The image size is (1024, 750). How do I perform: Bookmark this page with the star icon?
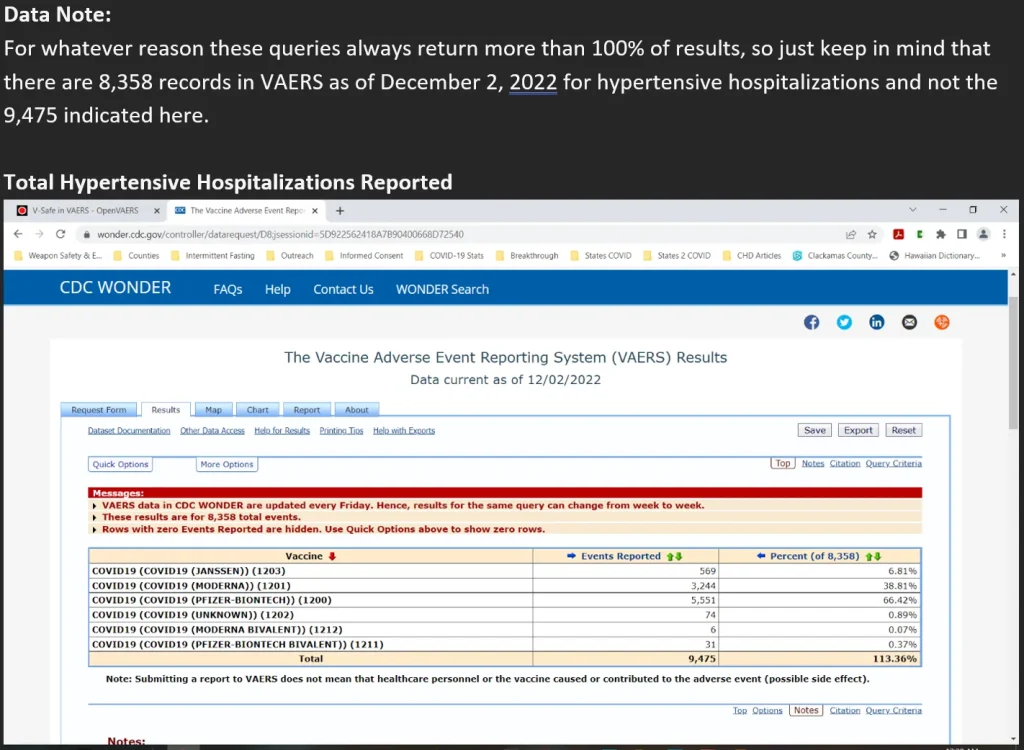(x=872, y=234)
